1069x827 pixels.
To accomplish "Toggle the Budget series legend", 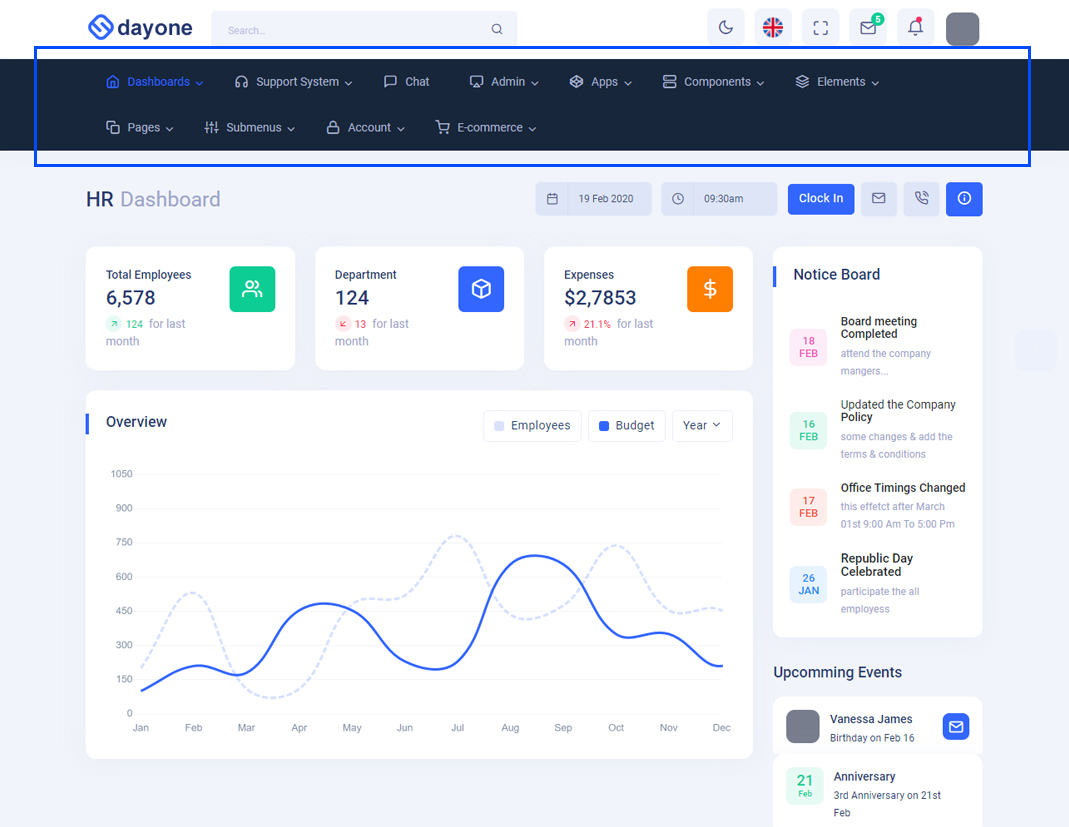I will pyautogui.click(x=626, y=426).
